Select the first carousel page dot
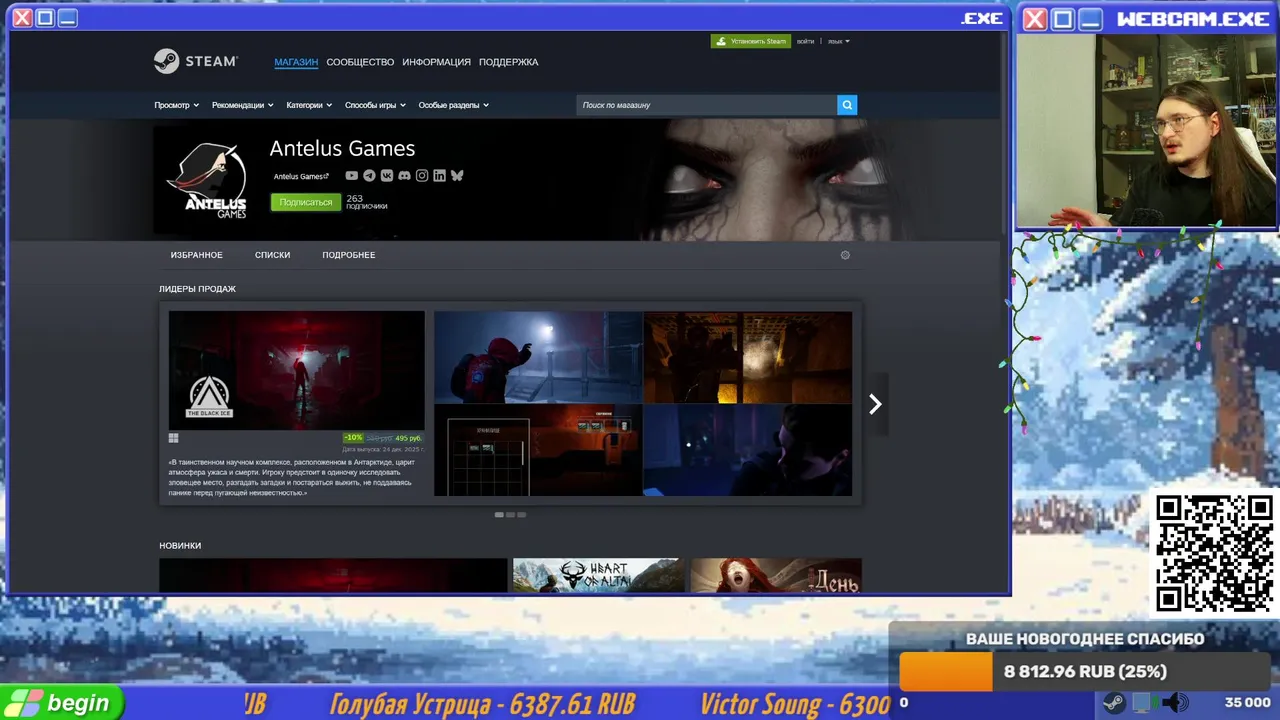Screen dimensions: 1280x720 (499, 515)
